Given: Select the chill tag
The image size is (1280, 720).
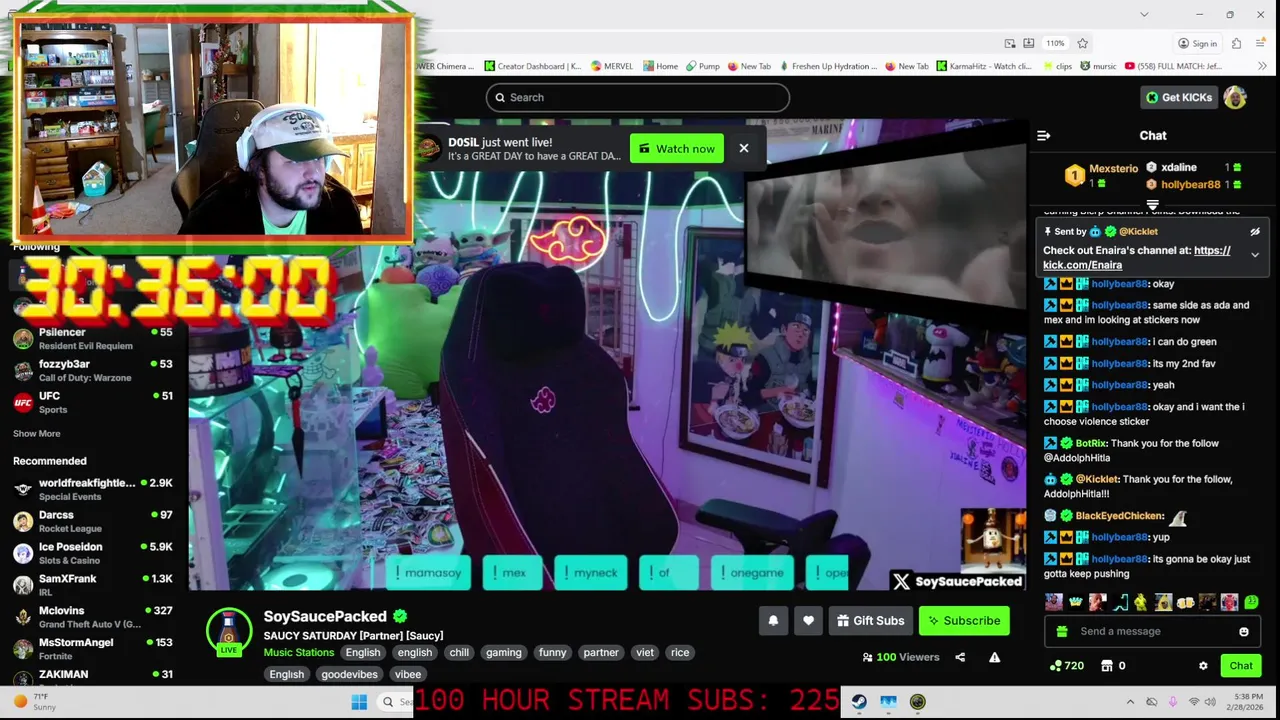Looking at the screenshot, I should (459, 653).
